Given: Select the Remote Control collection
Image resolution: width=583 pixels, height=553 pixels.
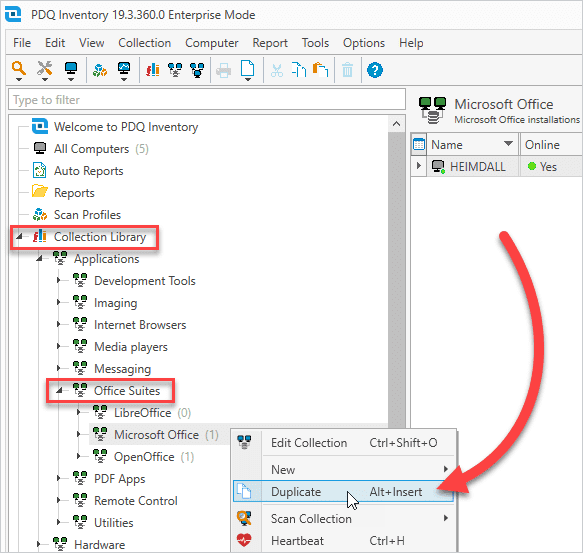Looking at the screenshot, I should point(136,501).
